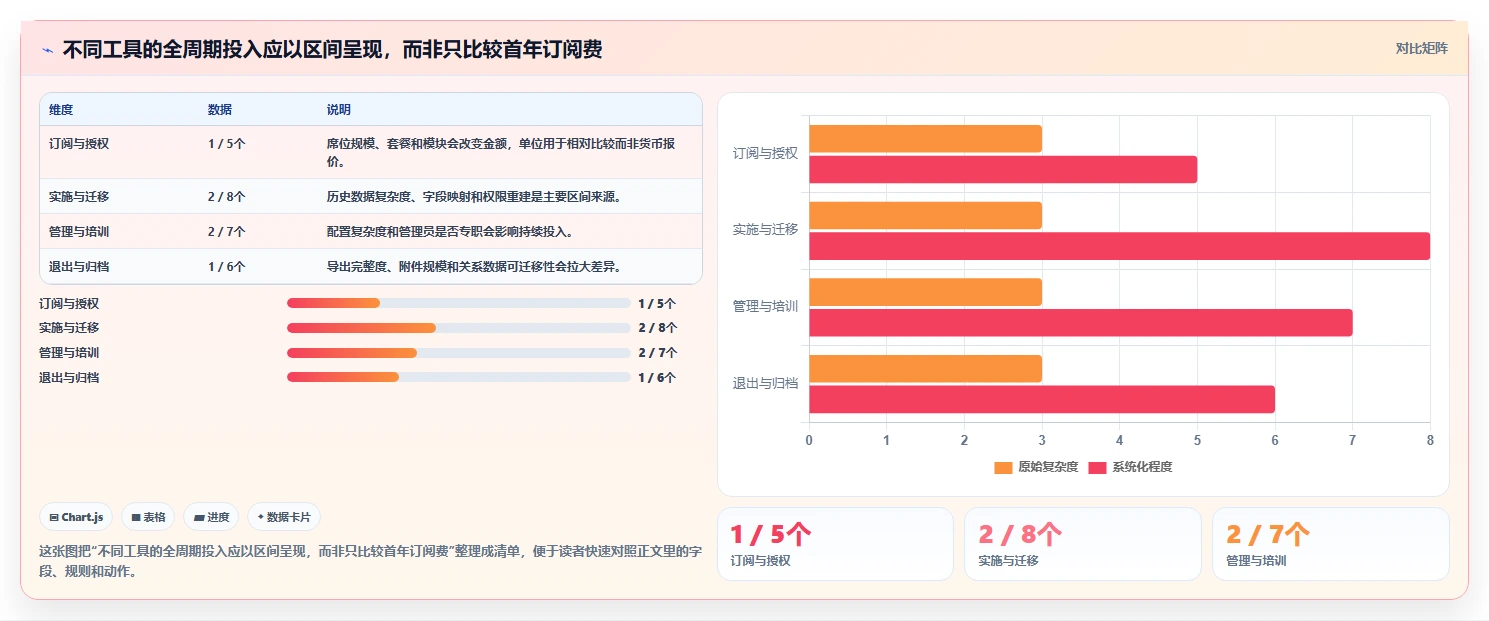Click the 说明 column header
The height and width of the screenshot is (621, 1489).
pyautogui.click(x=339, y=110)
